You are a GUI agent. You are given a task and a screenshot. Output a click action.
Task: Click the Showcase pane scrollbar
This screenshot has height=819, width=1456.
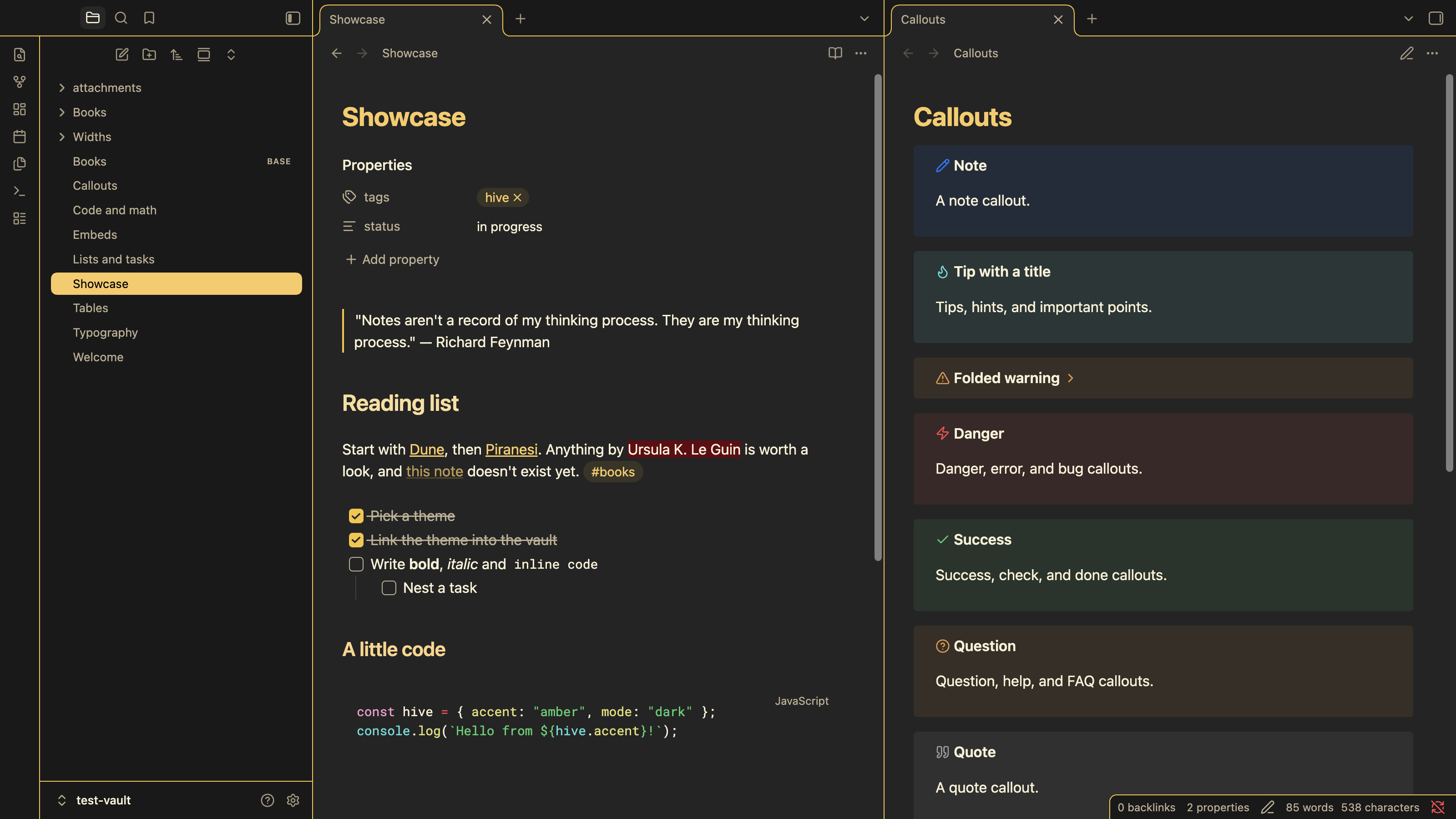(878, 317)
